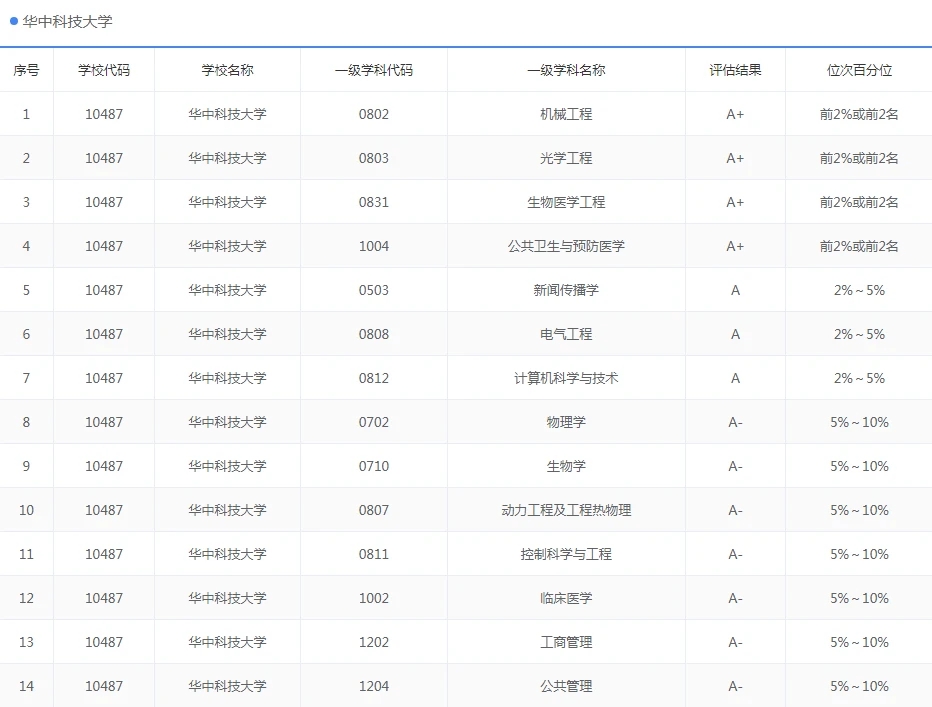932x707 pixels.
Task: Click subject code 0802
Action: click(374, 114)
